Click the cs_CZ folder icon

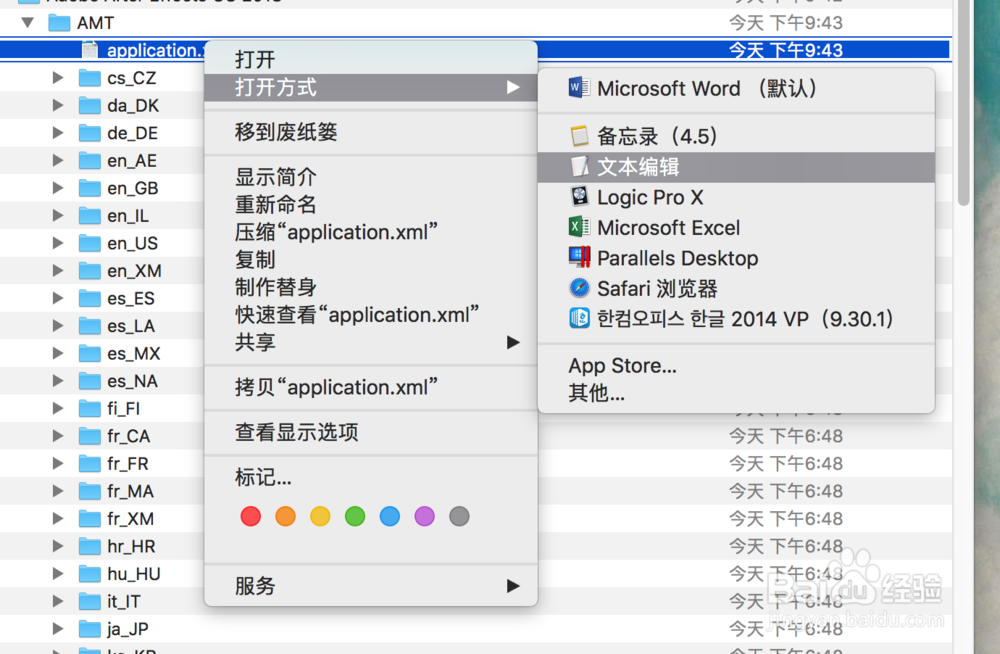89,78
